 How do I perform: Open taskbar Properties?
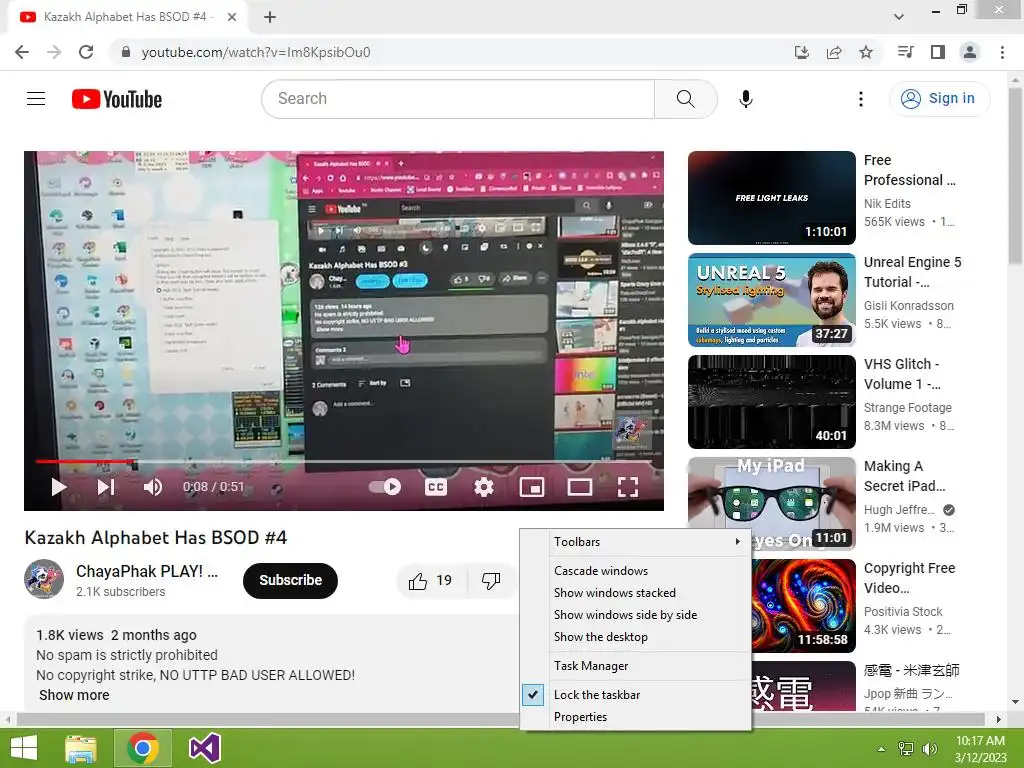click(x=635, y=716)
